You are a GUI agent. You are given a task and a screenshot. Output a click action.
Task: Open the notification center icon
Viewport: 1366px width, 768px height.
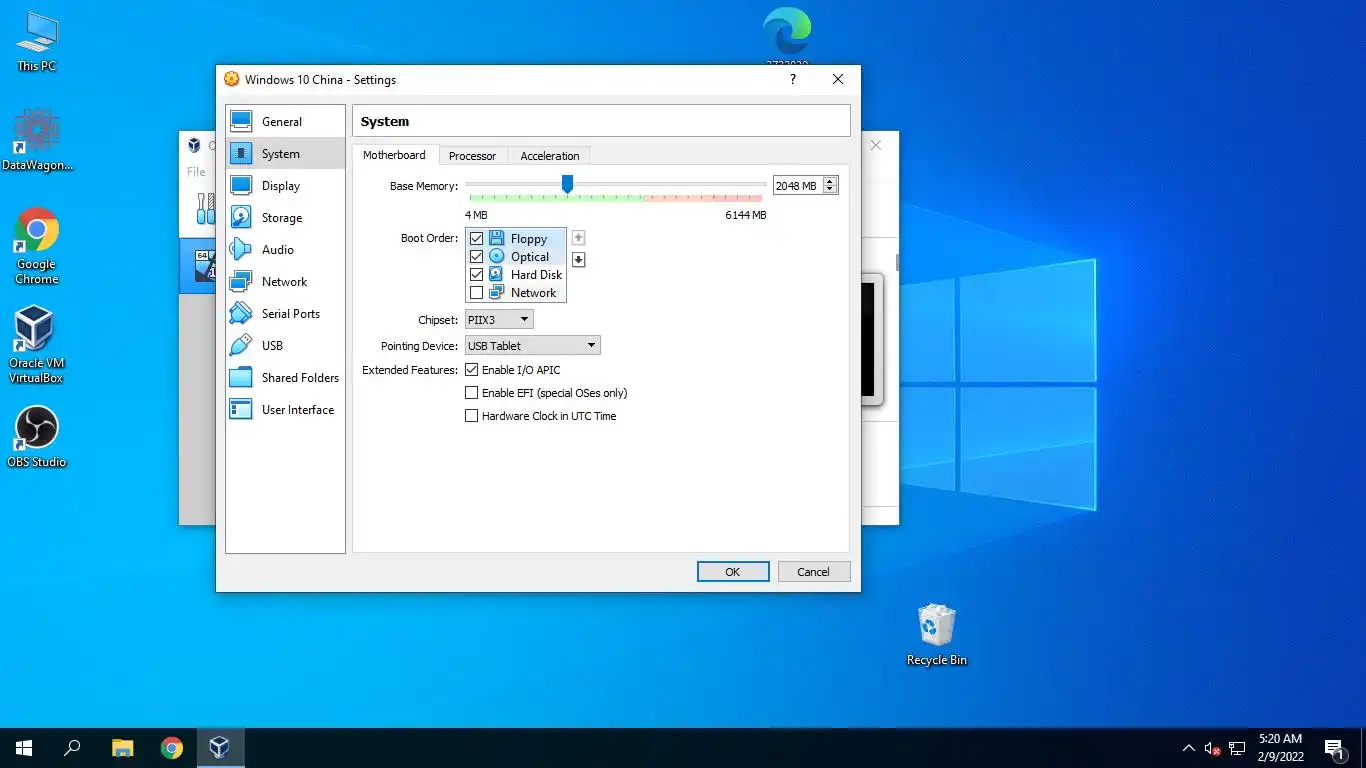point(1333,748)
